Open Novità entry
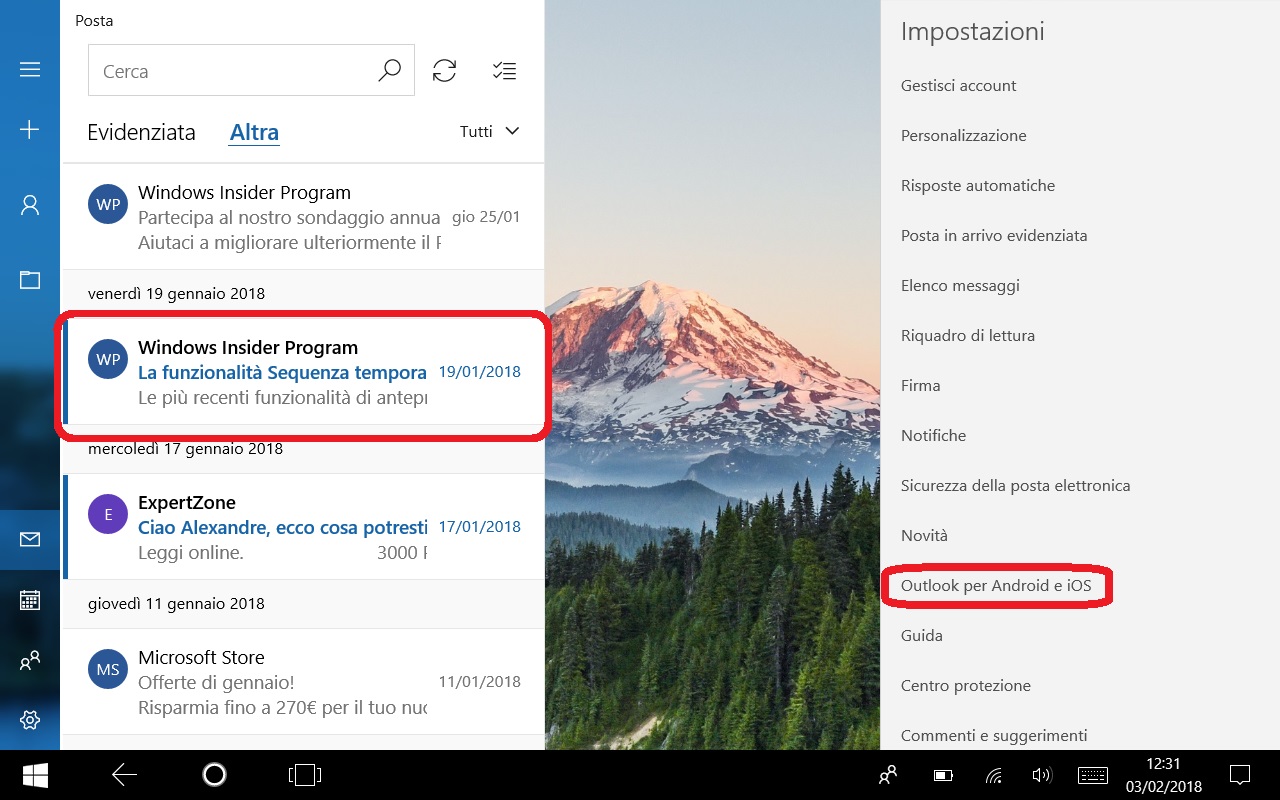The height and width of the screenshot is (800, 1280). (924, 535)
